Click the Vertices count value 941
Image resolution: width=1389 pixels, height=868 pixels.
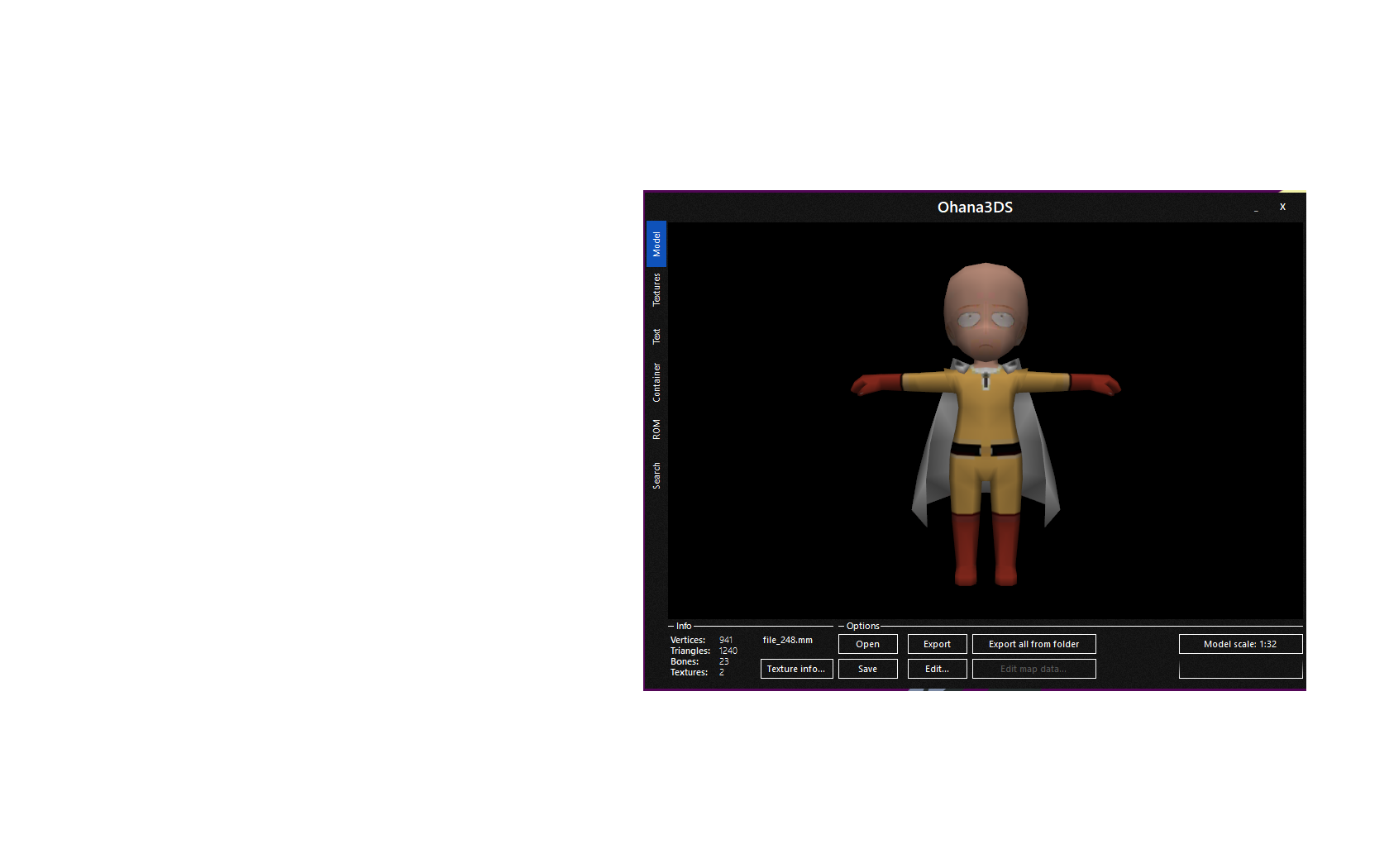click(726, 640)
